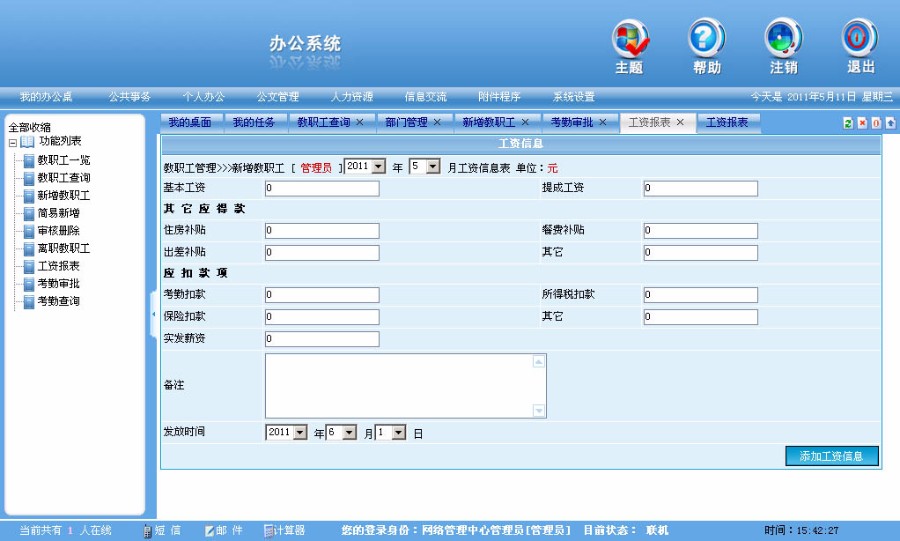Open the 人力资源 menu
The width and height of the screenshot is (900, 541).
tap(351, 96)
